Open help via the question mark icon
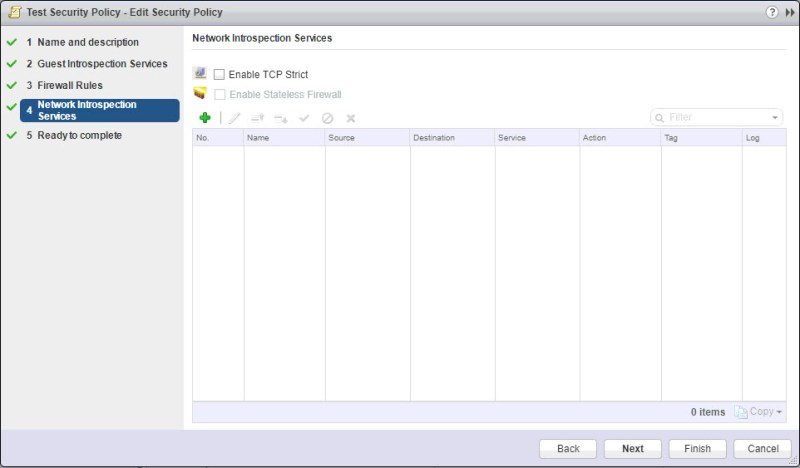 point(771,12)
